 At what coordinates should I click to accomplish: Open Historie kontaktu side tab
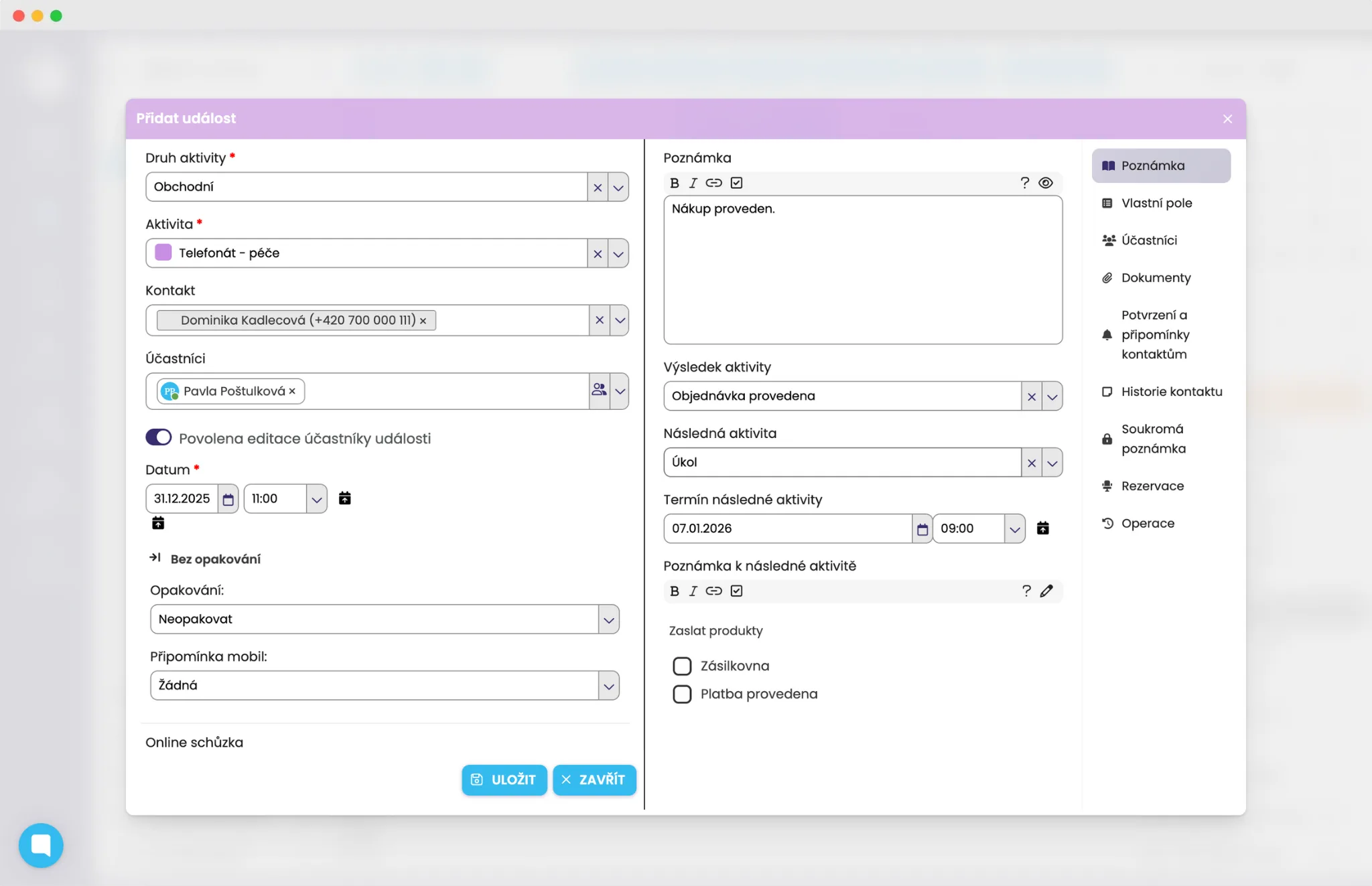click(x=1171, y=392)
